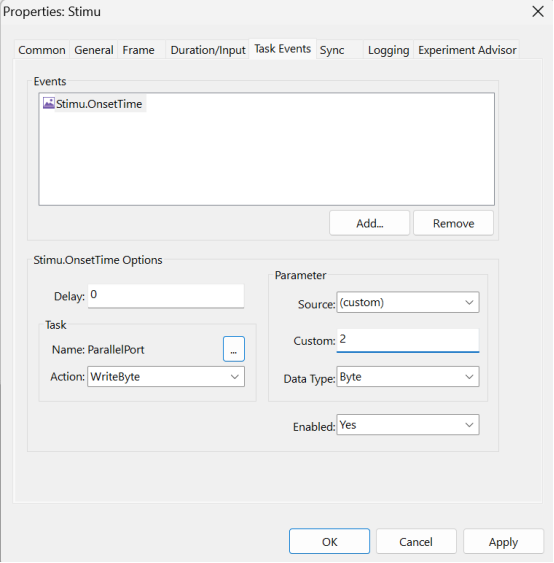This screenshot has height=563, width=554.
Task: Click the Add... button
Action: coord(369,223)
